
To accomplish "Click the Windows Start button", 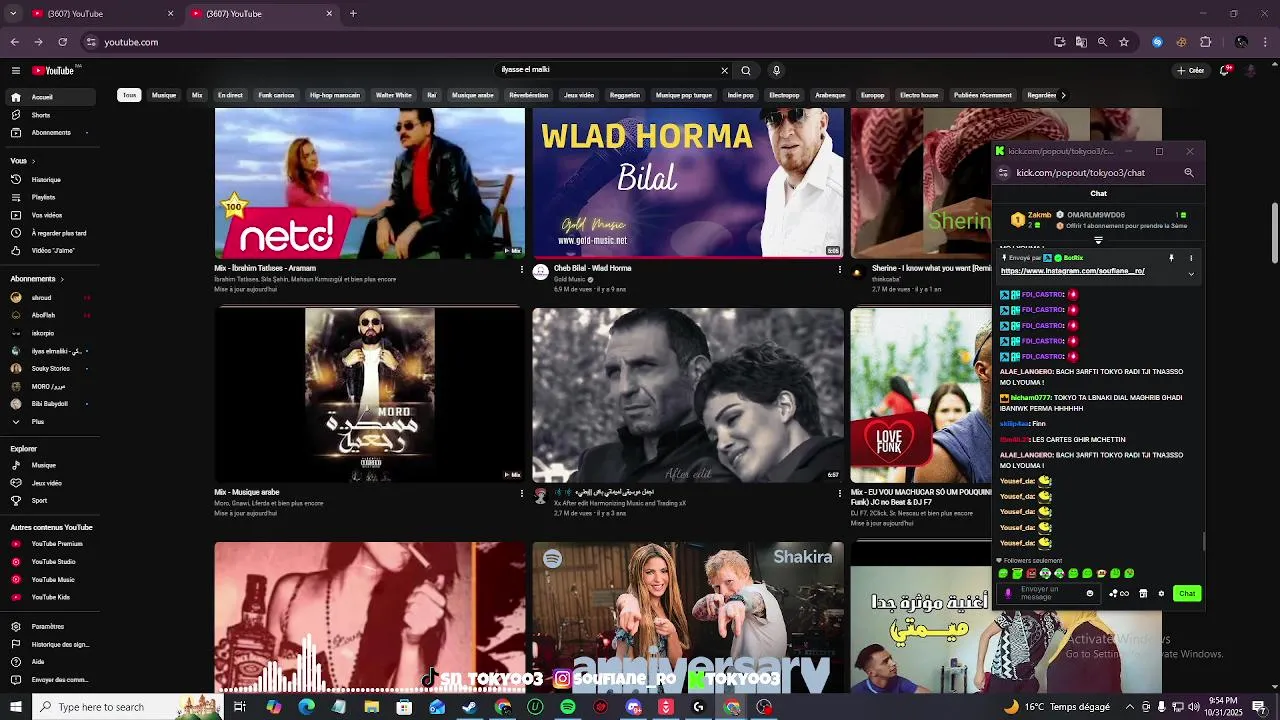I will [15, 707].
